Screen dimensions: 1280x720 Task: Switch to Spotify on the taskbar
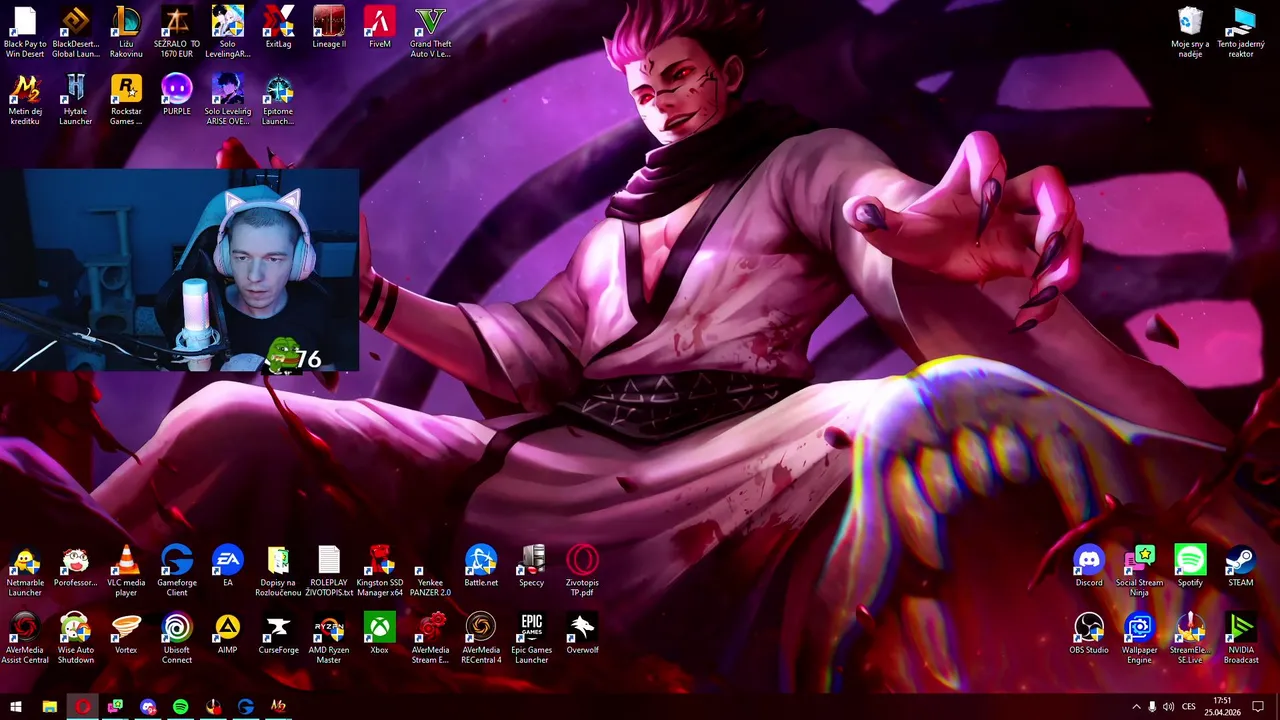(x=180, y=707)
